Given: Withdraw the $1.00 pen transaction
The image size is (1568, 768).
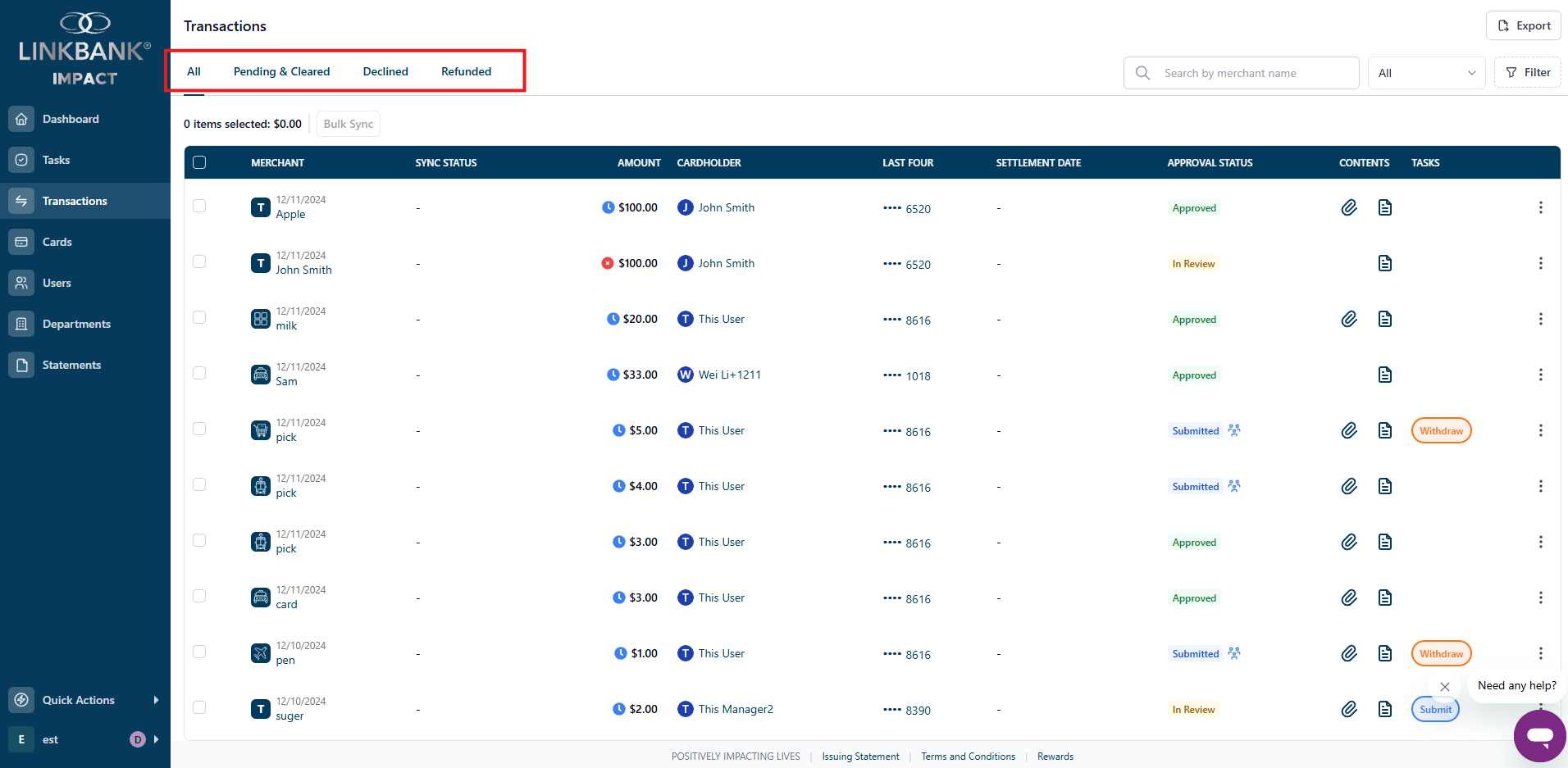Looking at the screenshot, I should pyautogui.click(x=1441, y=654).
